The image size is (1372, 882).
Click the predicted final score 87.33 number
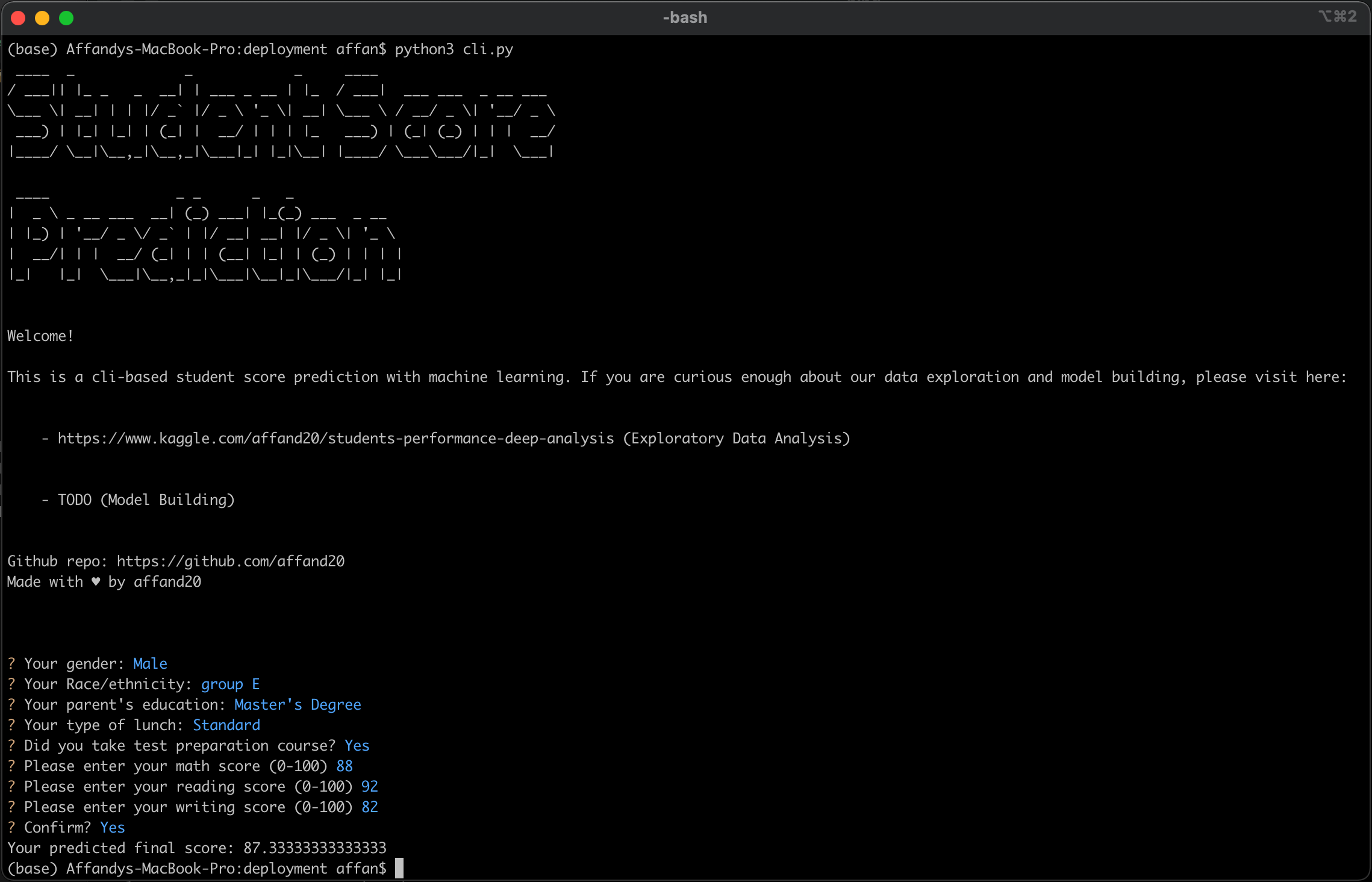[x=314, y=848]
